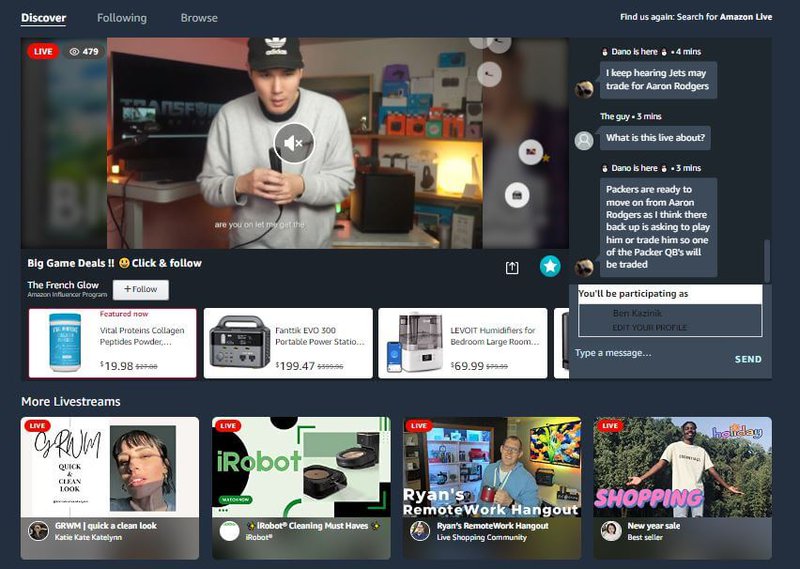
Task: Open The guy's grey profile avatar
Action: 584,140
